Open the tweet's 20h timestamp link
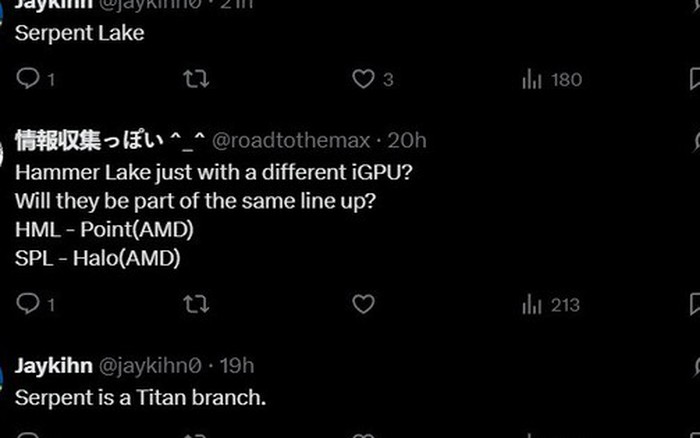Image resolution: width=700 pixels, height=438 pixels. pyautogui.click(x=407, y=141)
